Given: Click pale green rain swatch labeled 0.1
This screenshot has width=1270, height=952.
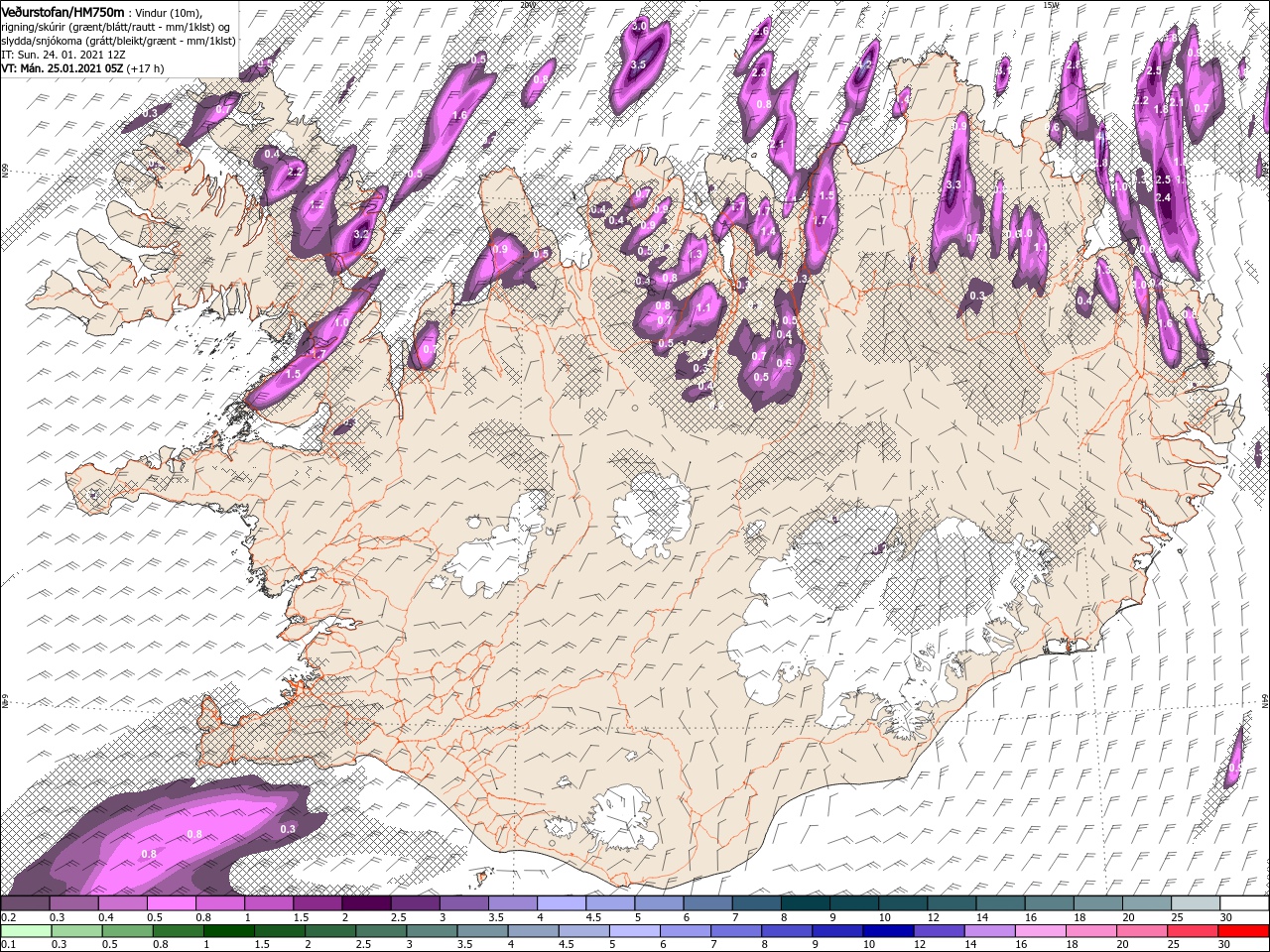Looking at the screenshot, I should pos(25,930).
